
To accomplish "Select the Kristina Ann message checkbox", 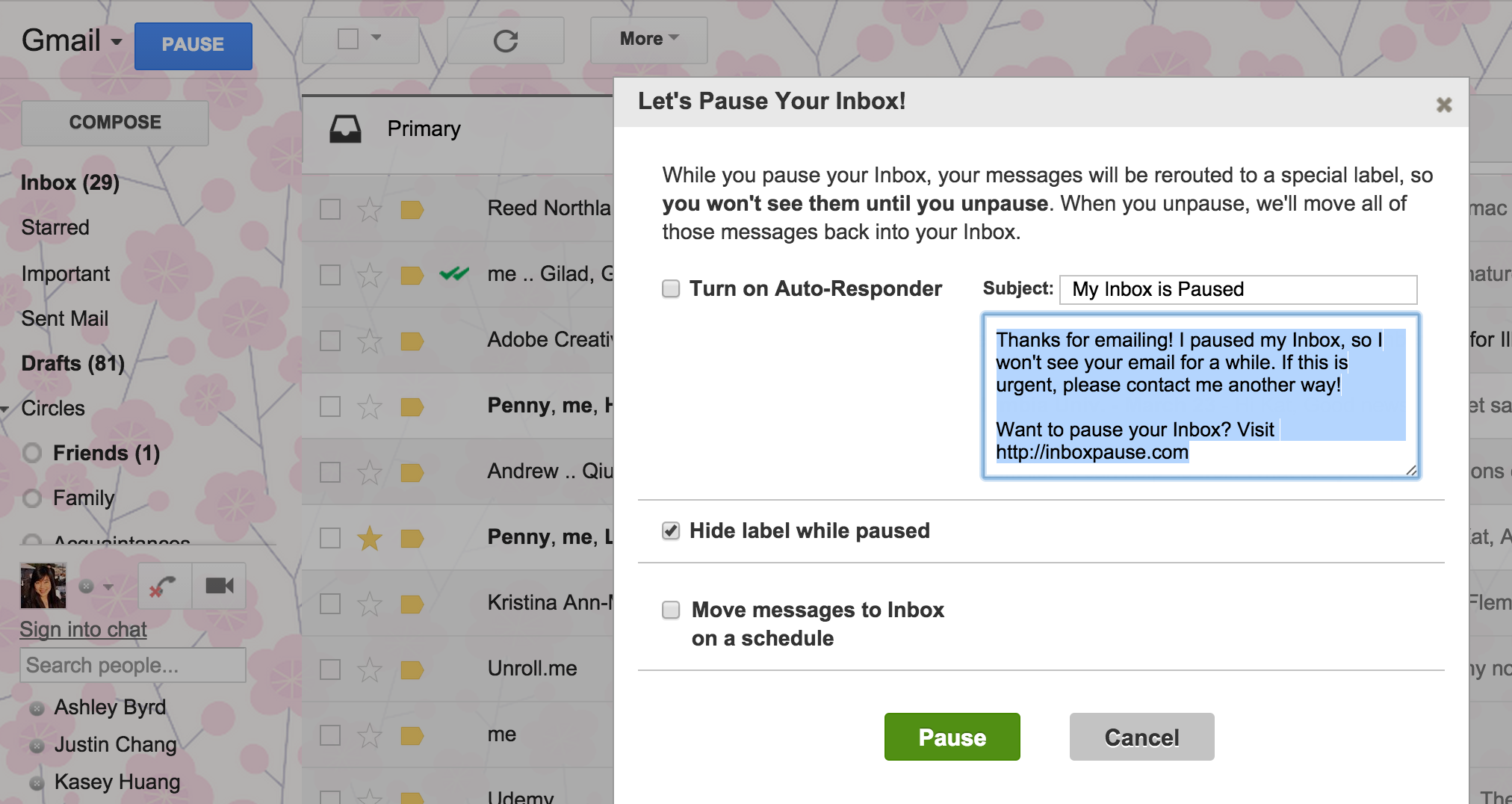I will click(x=330, y=604).
